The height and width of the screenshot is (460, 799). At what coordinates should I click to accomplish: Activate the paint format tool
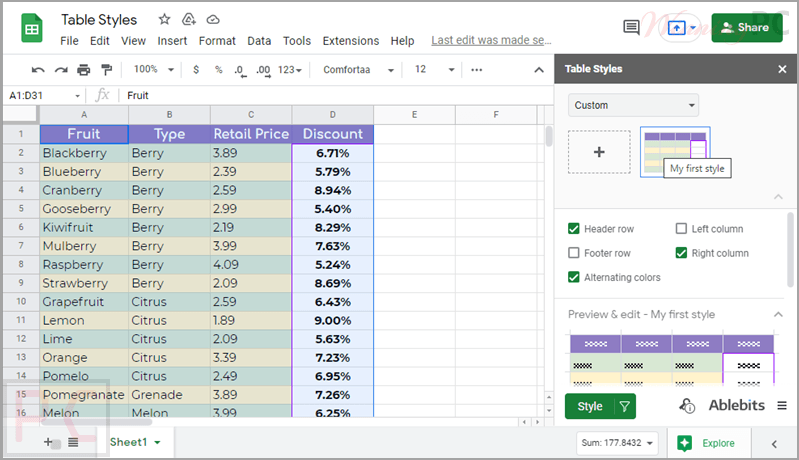pyautogui.click(x=106, y=70)
